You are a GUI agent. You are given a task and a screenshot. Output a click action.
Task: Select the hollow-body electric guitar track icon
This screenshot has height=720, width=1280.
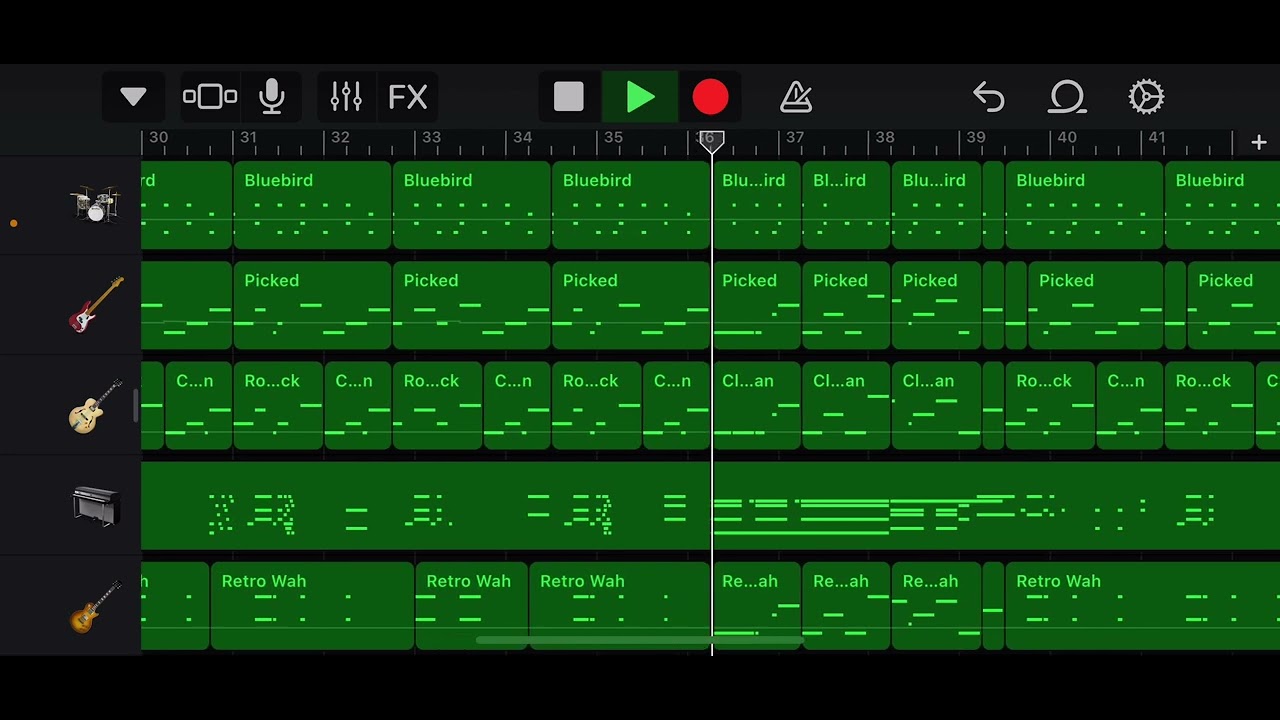96,406
